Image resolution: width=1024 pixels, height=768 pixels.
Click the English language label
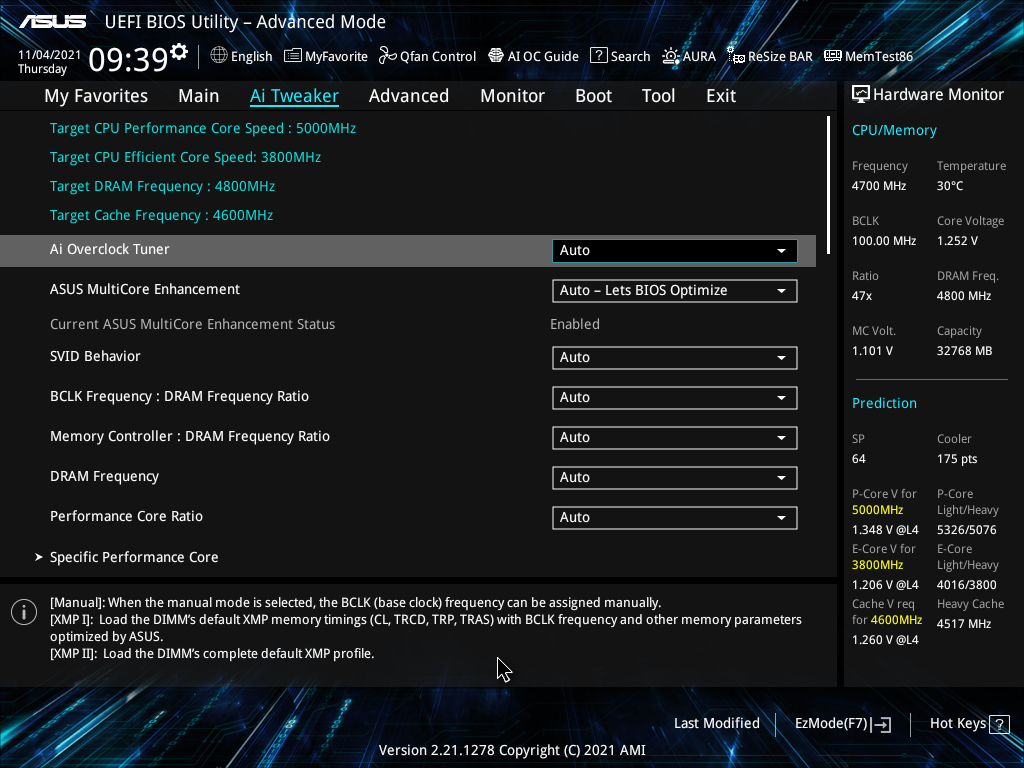(251, 56)
